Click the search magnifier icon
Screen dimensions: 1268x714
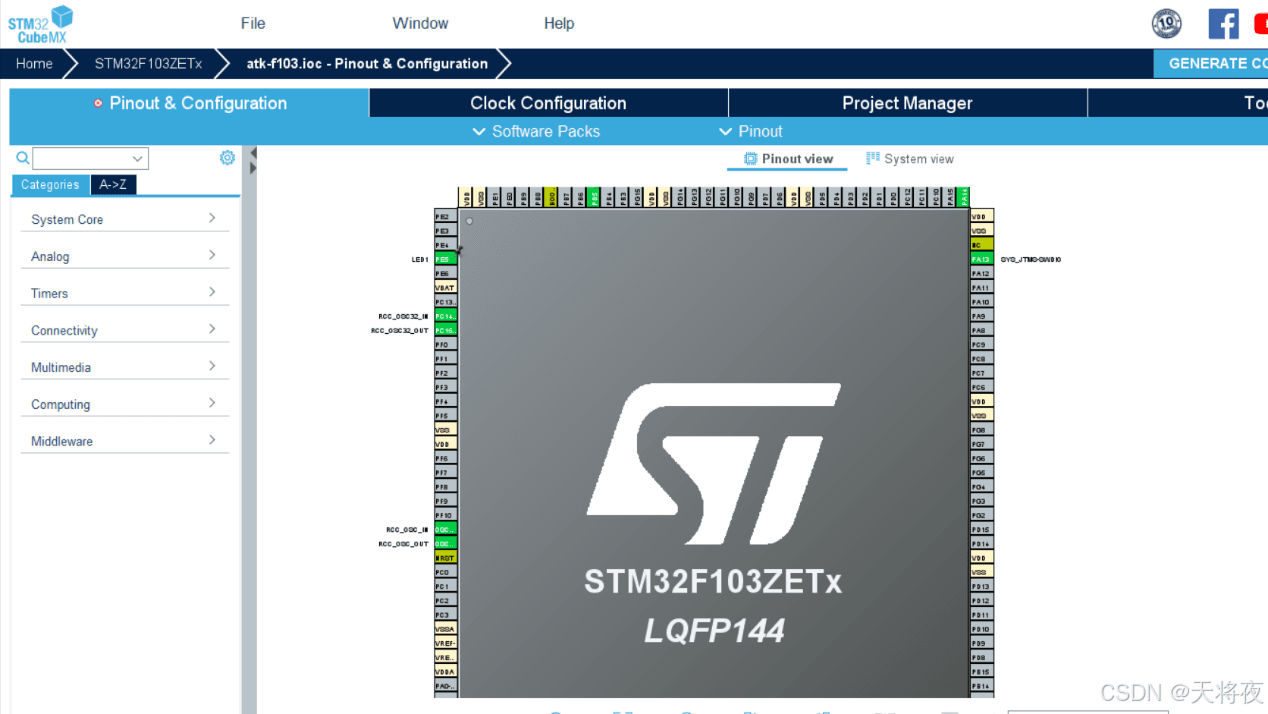pyautogui.click(x=22, y=158)
